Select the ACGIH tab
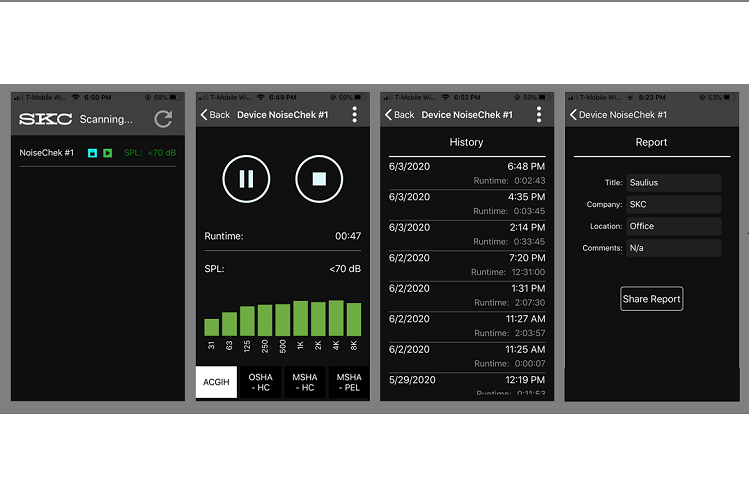Image resolution: width=750 pixels, height=500 pixels. tap(216, 382)
